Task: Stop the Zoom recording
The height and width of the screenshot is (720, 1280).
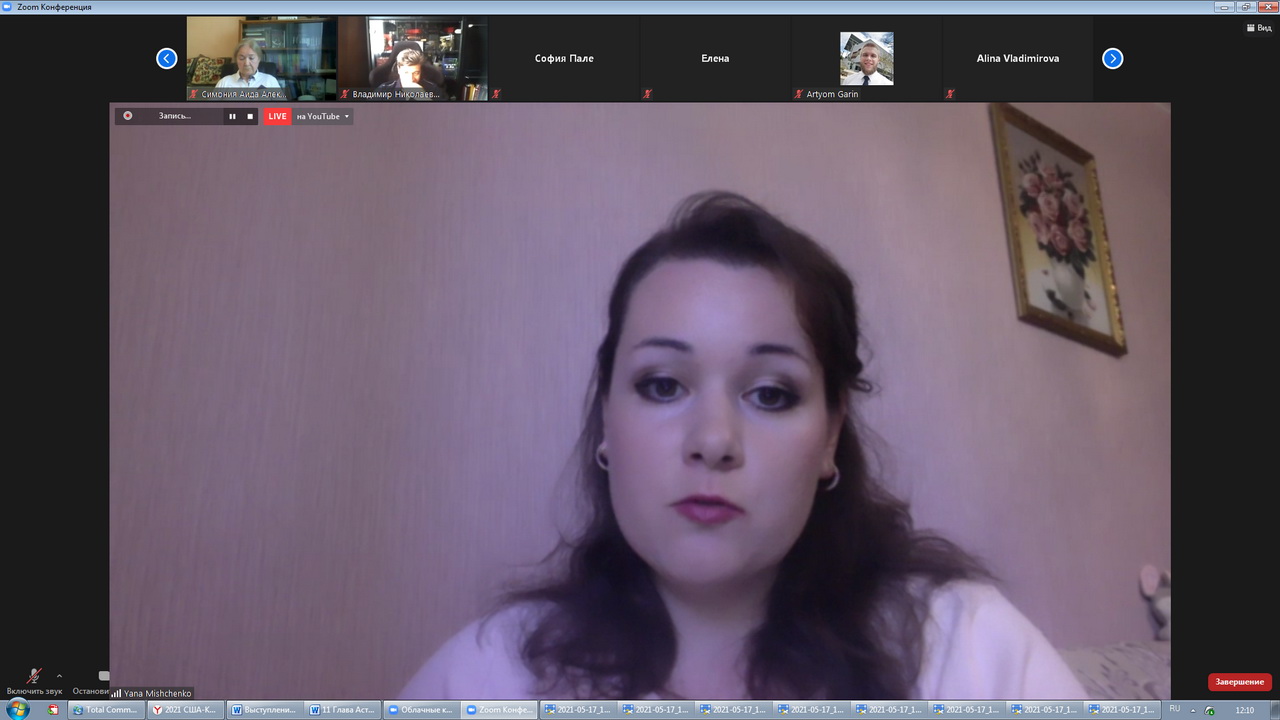Action: (x=250, y=116)
